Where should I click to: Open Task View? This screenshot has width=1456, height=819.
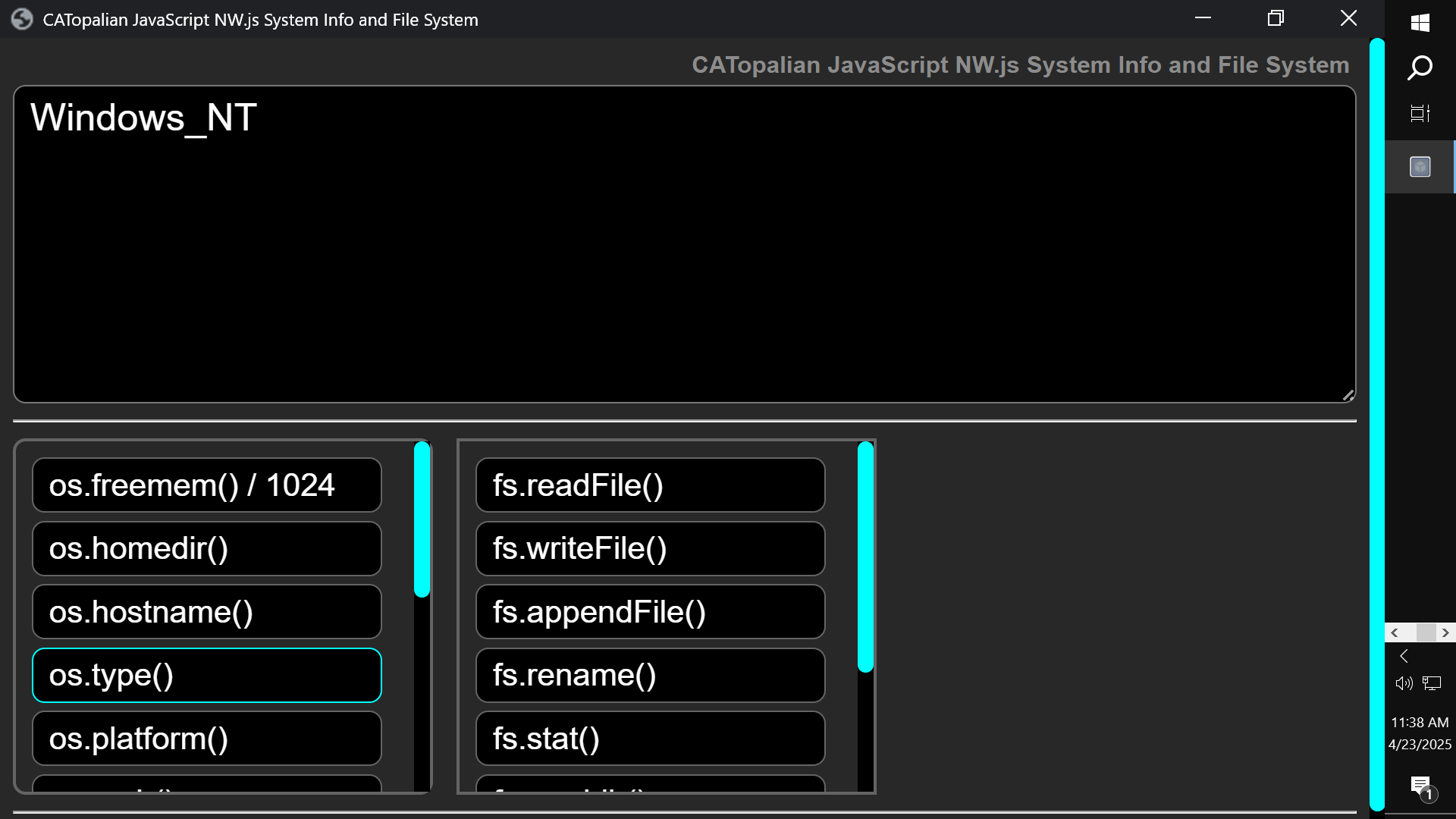coord(1420,114)
